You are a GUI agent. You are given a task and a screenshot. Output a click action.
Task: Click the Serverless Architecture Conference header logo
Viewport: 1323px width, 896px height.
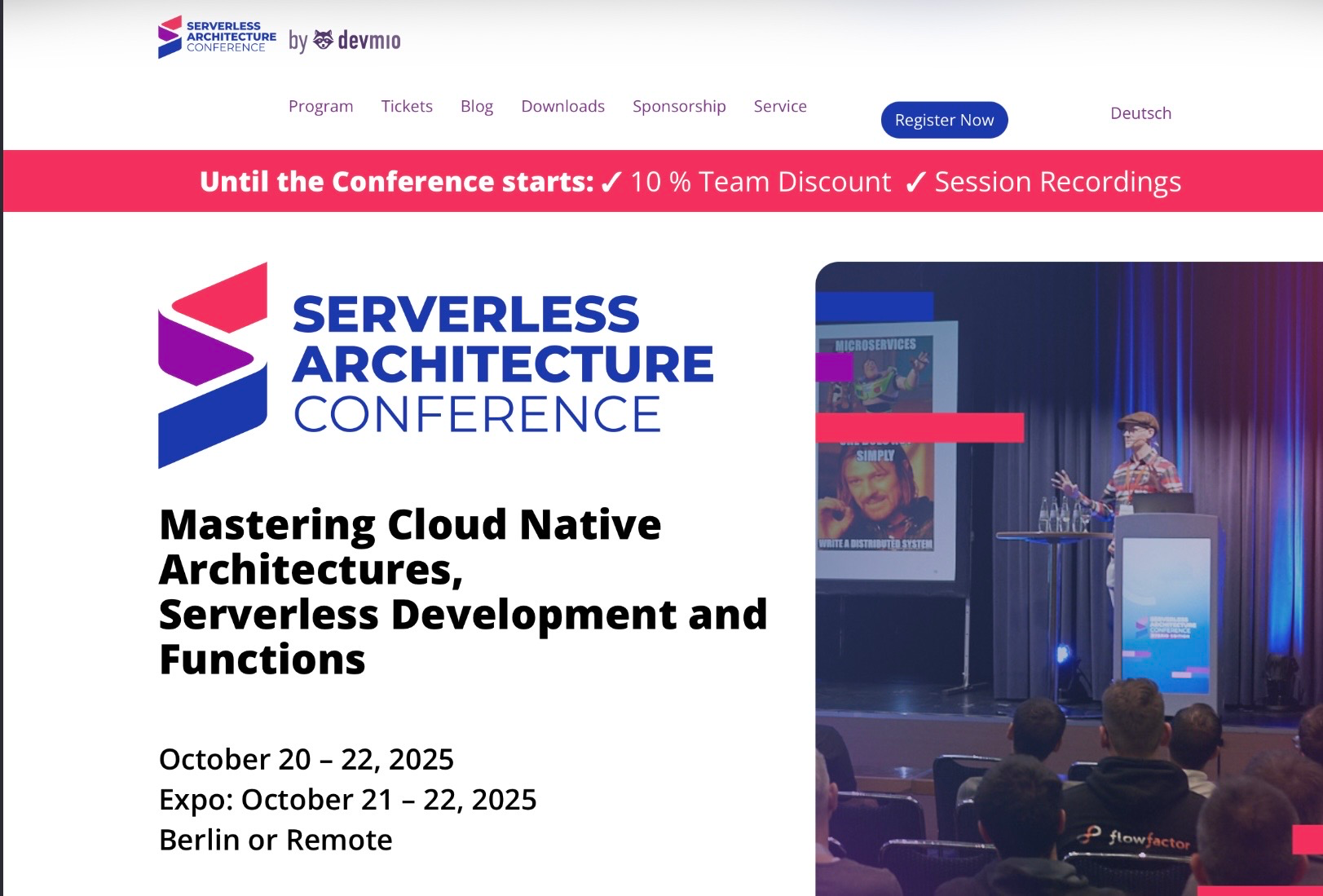point(217,37)
